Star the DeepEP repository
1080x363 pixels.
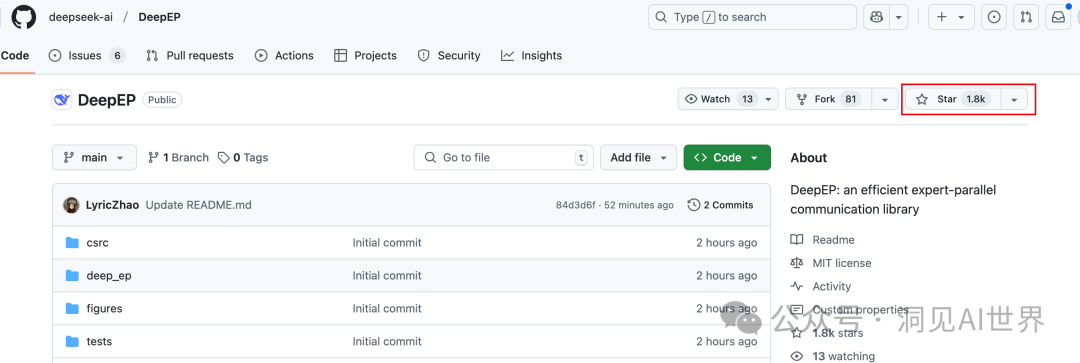[x=953, y=99]
